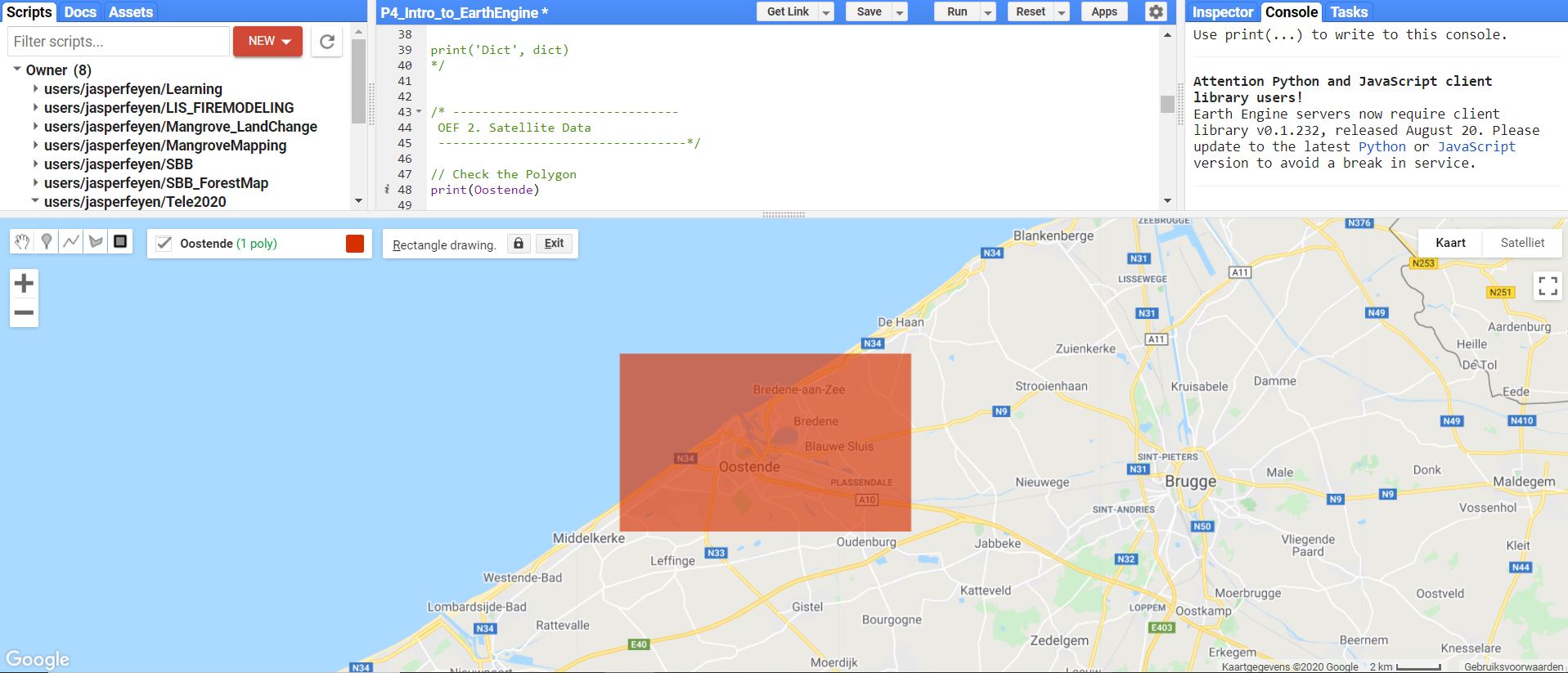Open the Inspector tab
This screenshot has height=673, width=1568.
pos(1222,12)
